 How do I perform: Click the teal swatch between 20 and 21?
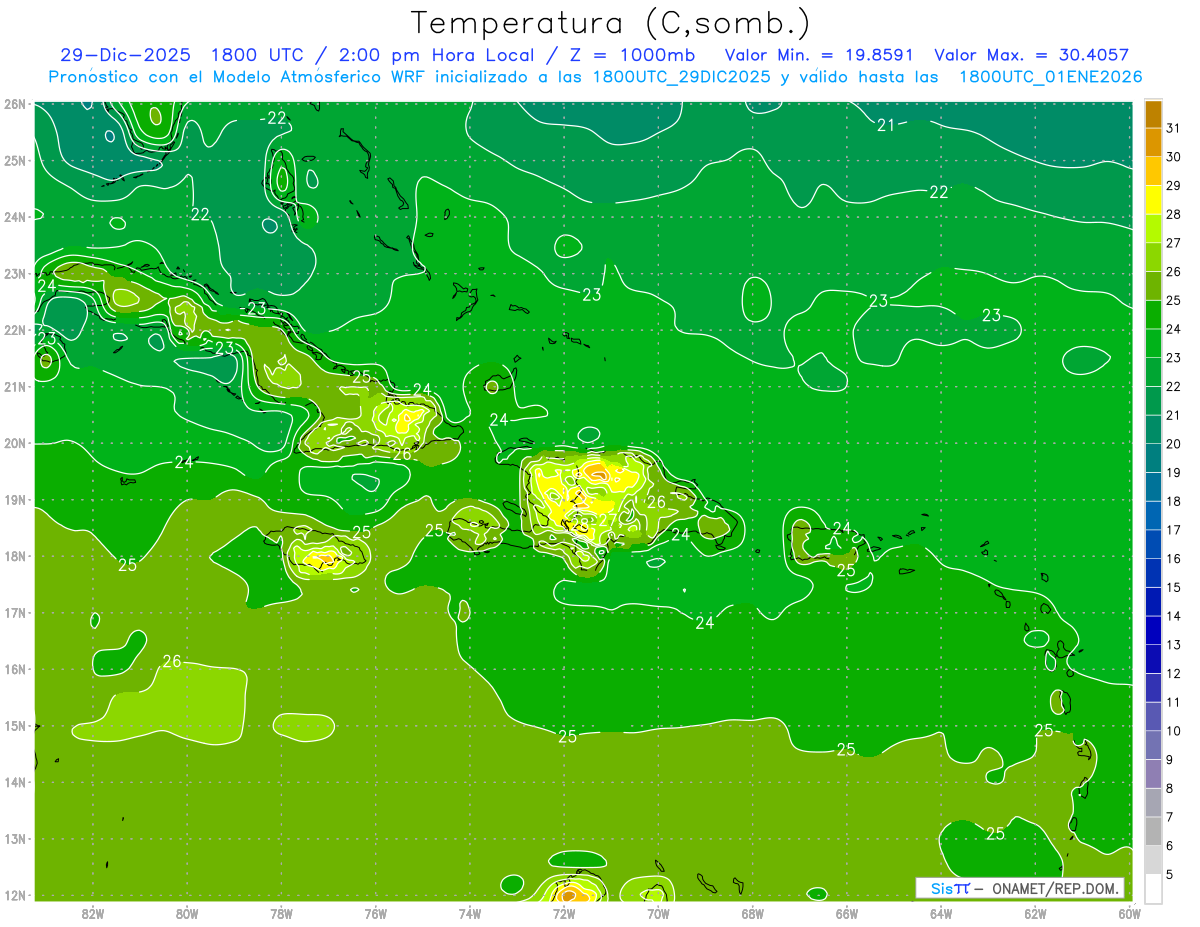(x=1153, y=429)
